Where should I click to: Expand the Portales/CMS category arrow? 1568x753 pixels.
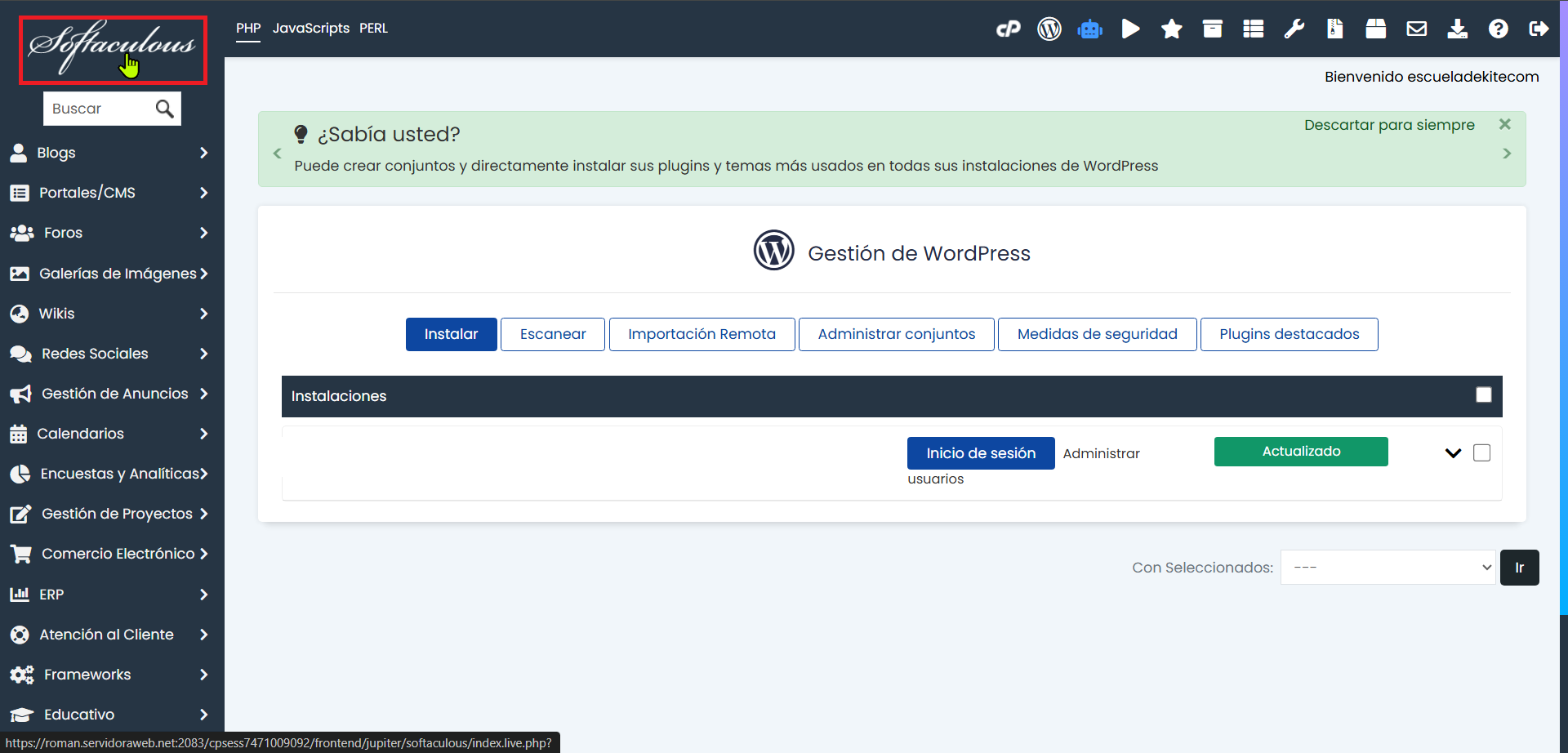click(203, 193)
